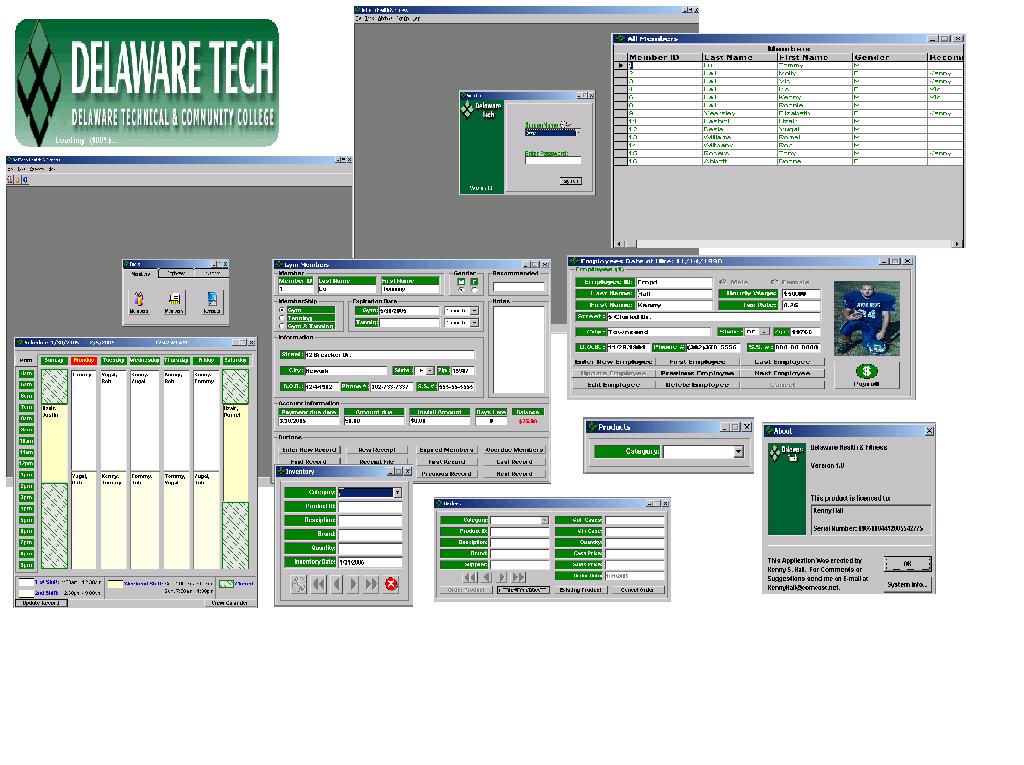
Task: Open the Category dropdown in Order window
Action: pos(545,521)
